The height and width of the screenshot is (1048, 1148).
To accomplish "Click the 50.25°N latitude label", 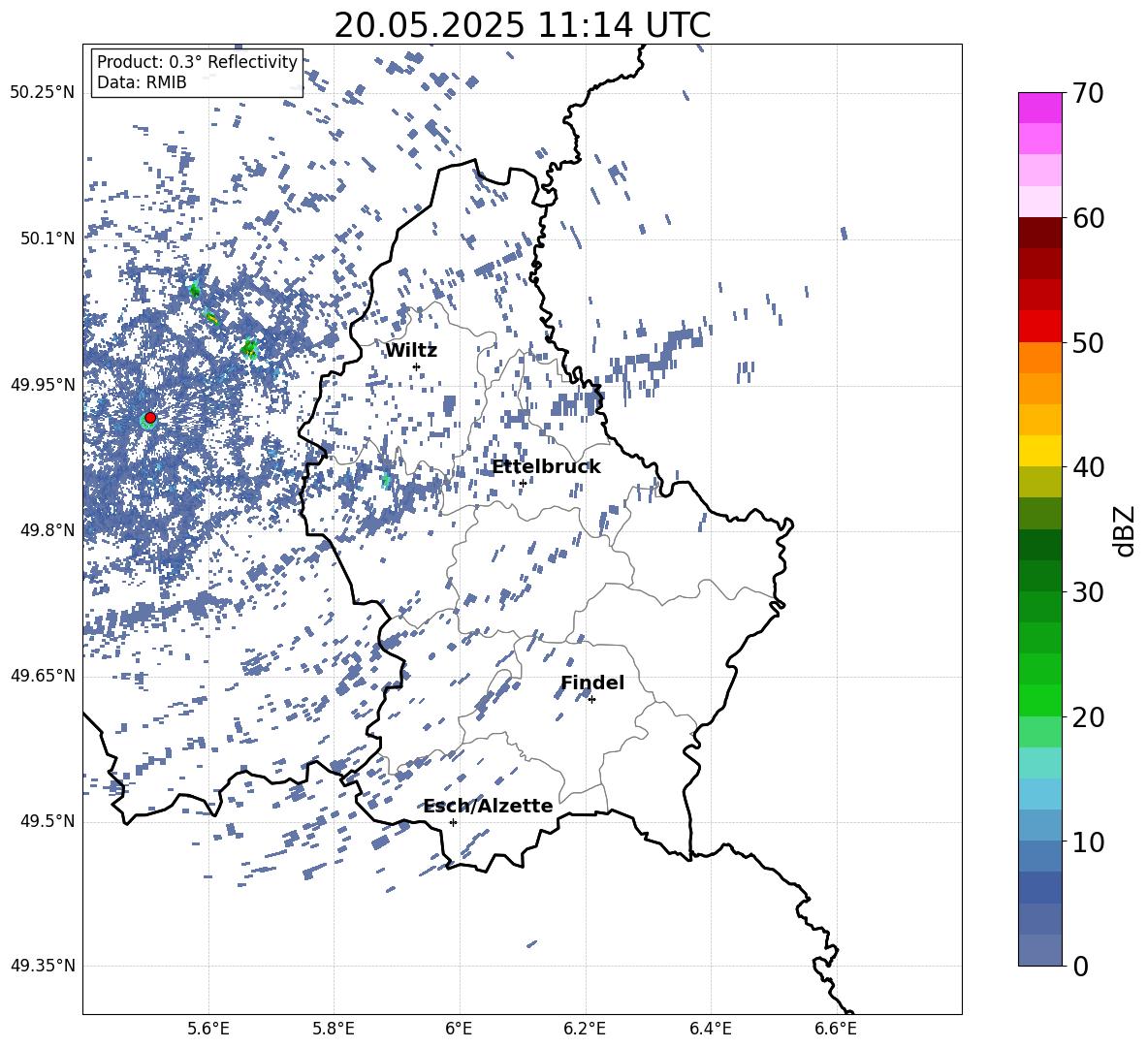I will click(43, 93).
